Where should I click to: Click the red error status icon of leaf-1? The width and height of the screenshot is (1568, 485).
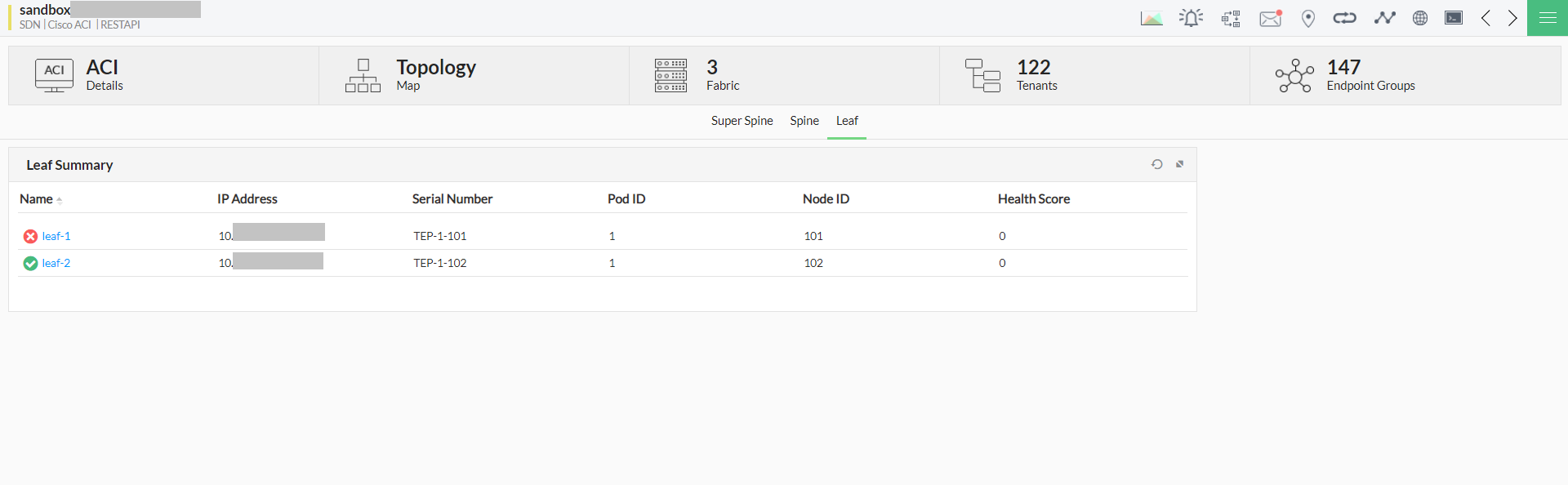coord(30,236)
